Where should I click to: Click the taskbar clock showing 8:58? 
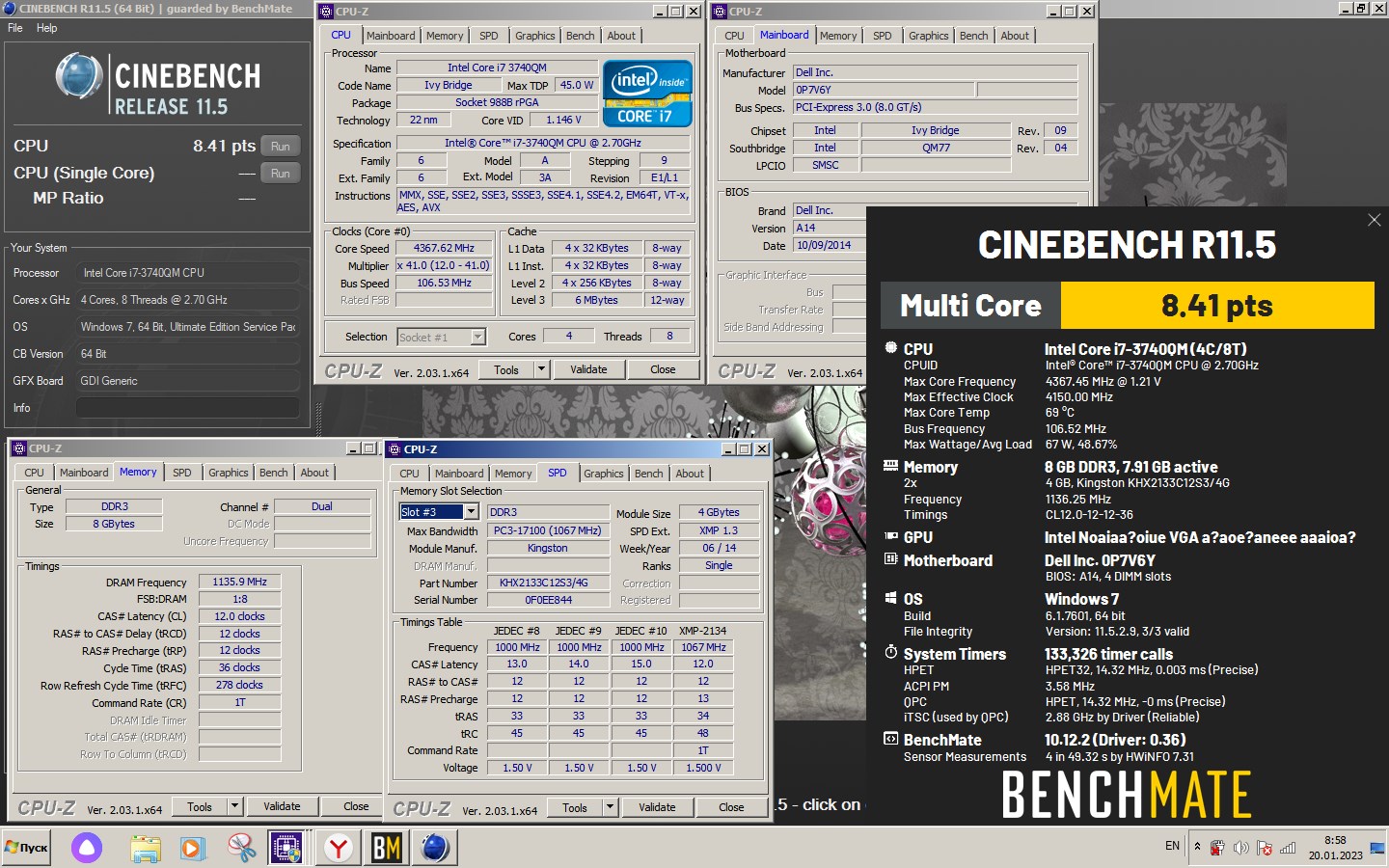tap(1335, 848)
